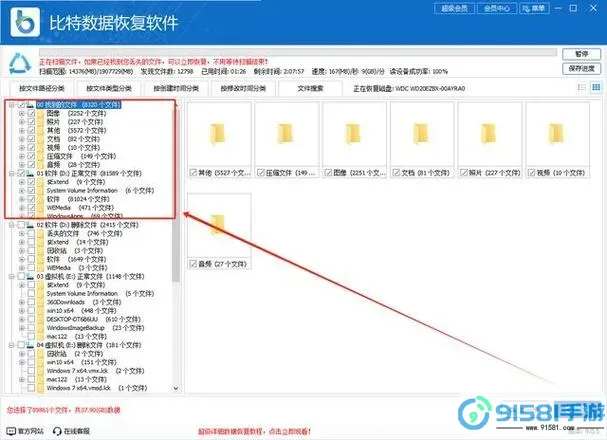This screenshot has height=440, width=607.
Task: Click the 在线客服 headset icon
Action: (x=57, y=431)
